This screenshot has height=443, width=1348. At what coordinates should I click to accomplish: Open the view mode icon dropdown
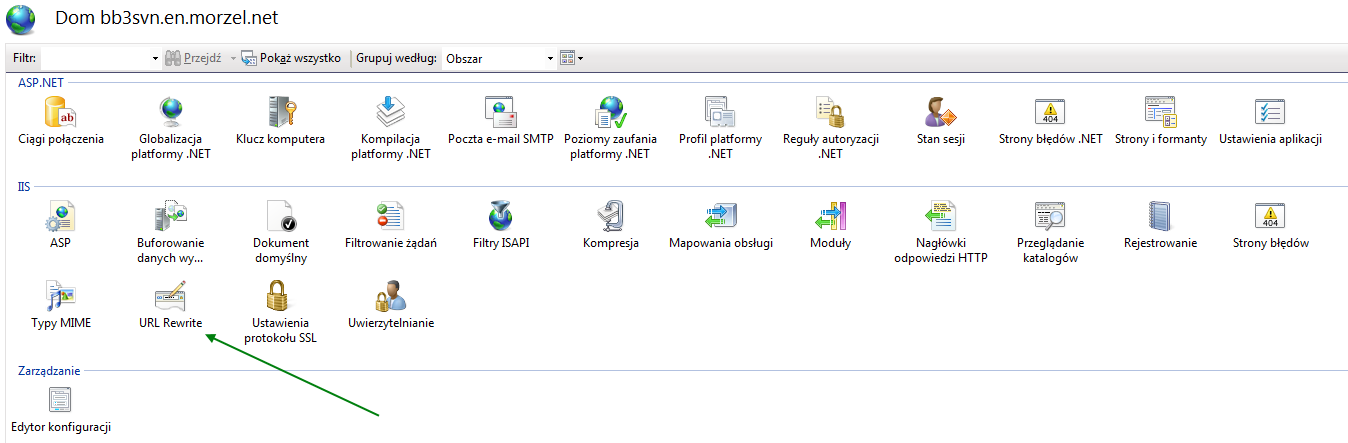tap(571, 58)
